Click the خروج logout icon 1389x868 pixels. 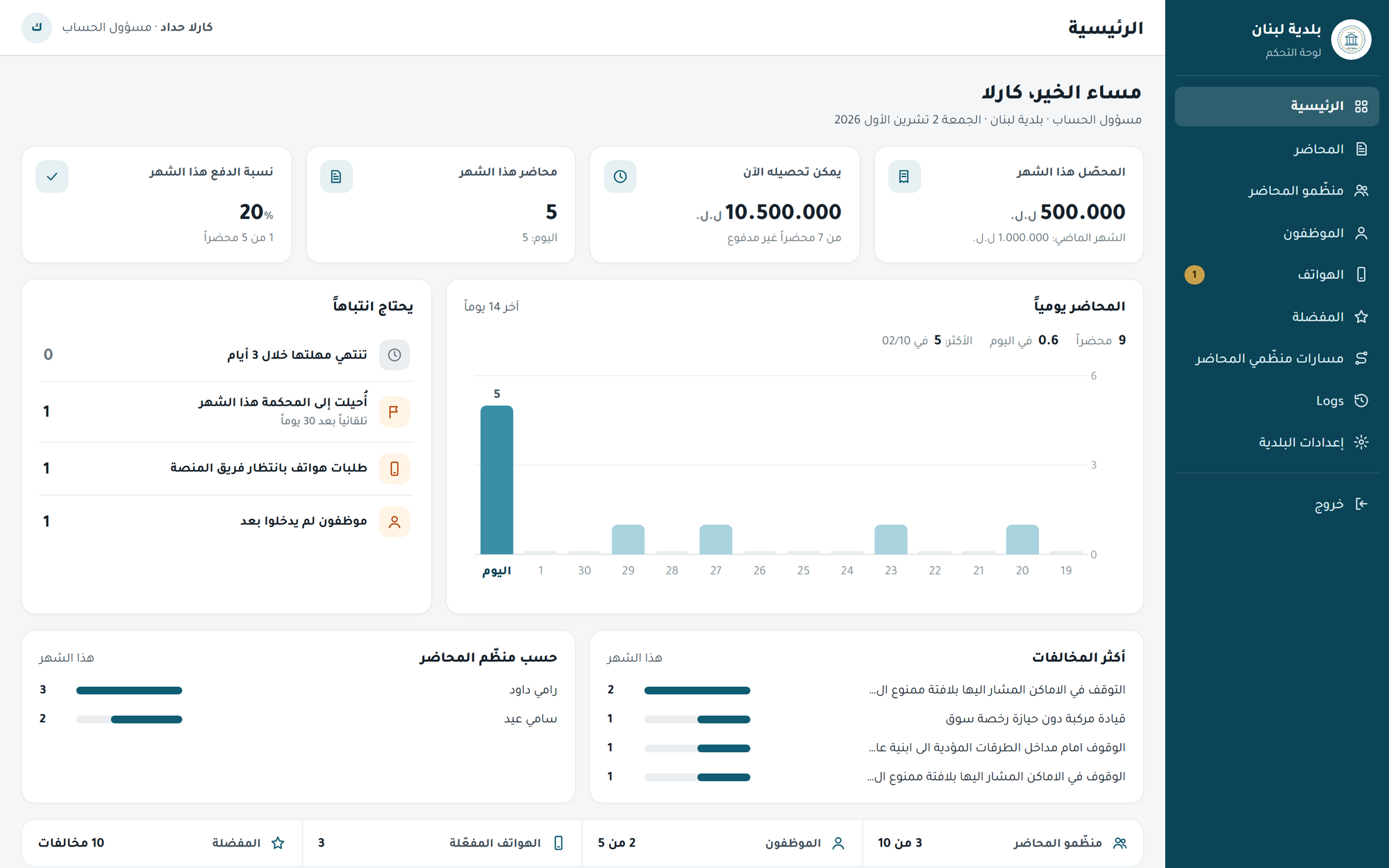click(x=1361, y=504)
